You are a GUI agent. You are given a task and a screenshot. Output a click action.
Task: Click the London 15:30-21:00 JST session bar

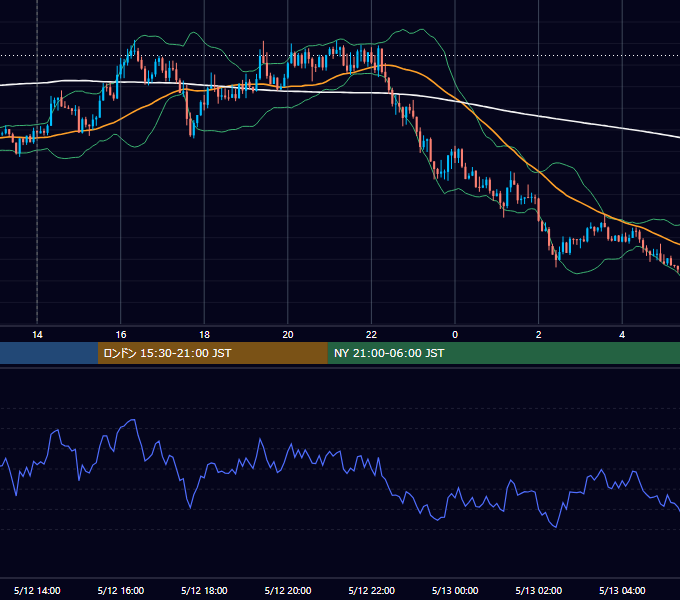[212, 353]
